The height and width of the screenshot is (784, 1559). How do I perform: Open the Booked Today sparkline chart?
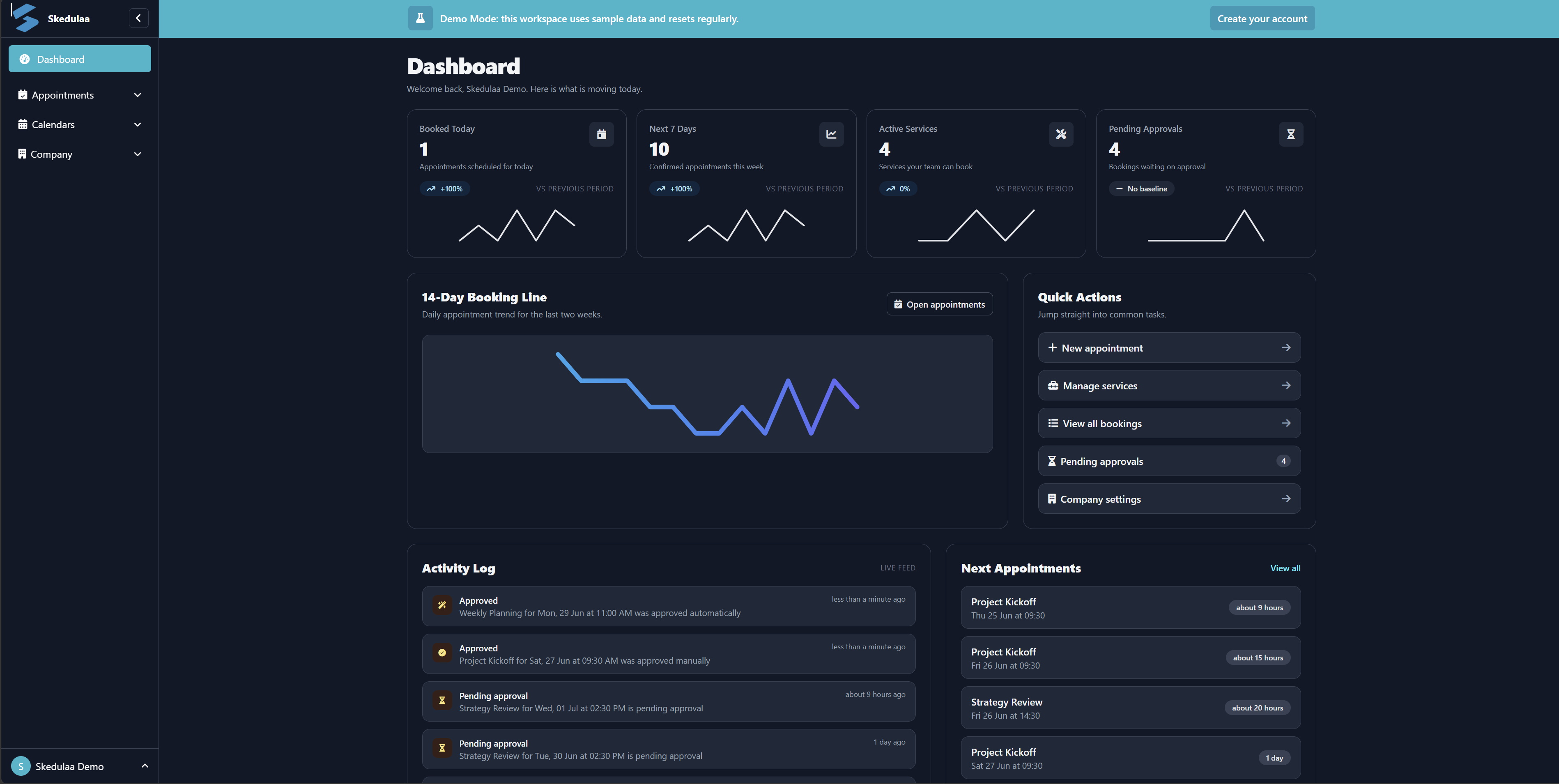(x=517, y=225)
